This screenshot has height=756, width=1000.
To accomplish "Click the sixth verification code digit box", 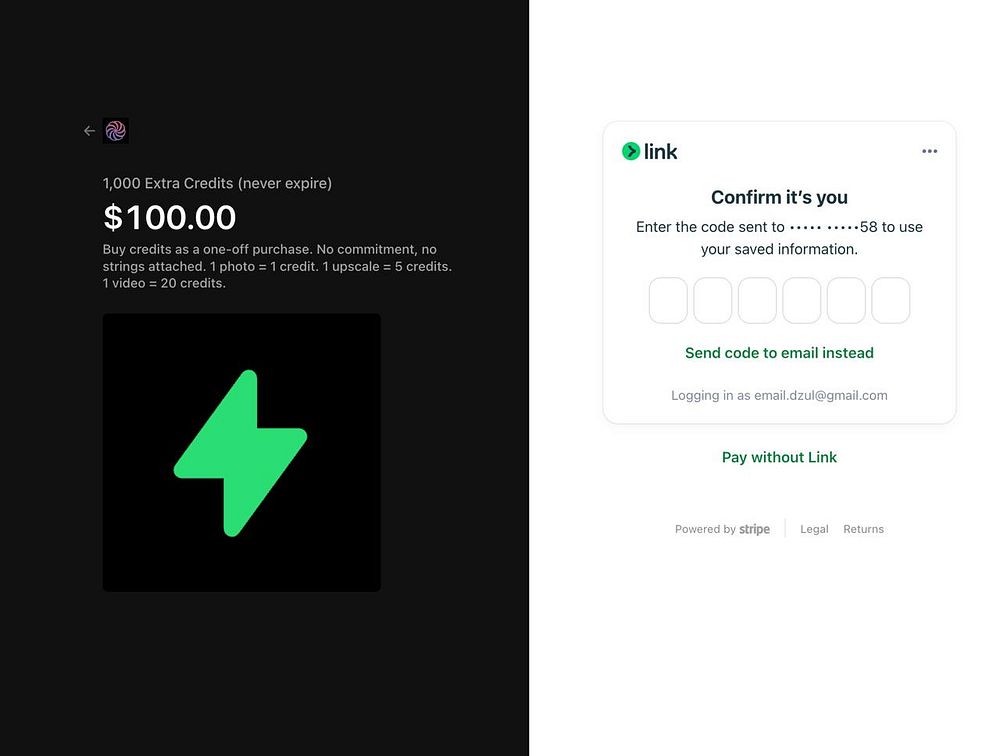I will pos(890,301).
